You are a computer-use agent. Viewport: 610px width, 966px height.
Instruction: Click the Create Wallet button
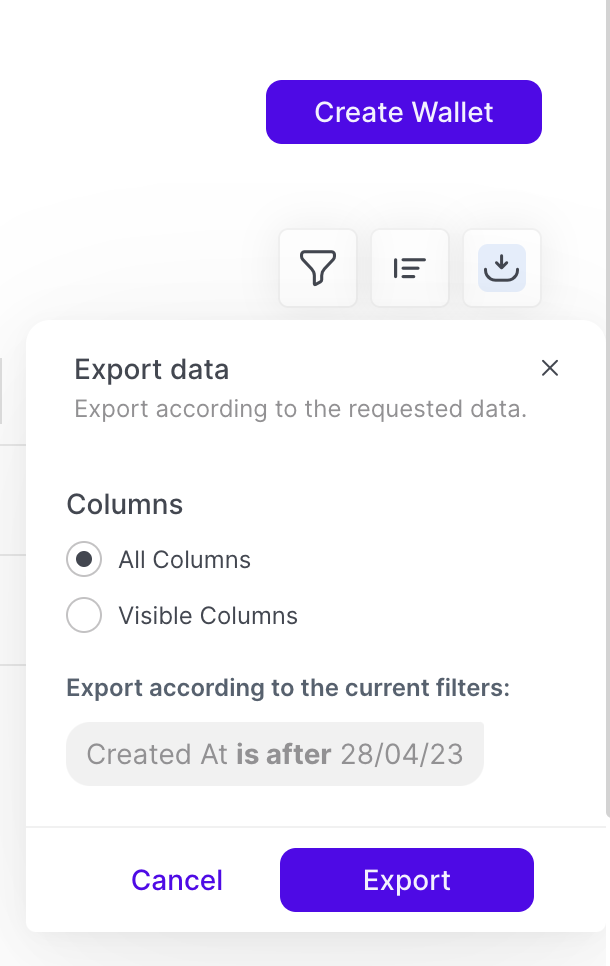tap(403, 112)
